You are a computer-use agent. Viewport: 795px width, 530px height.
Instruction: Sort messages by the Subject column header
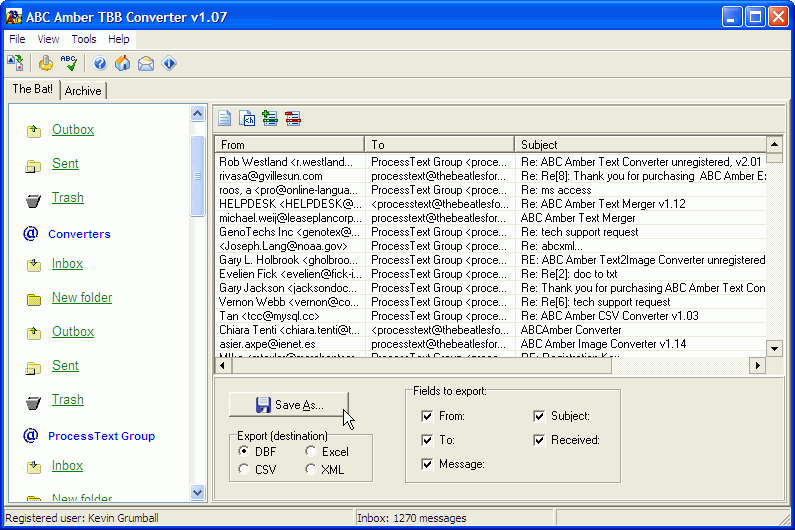click(x=640, y=145)
